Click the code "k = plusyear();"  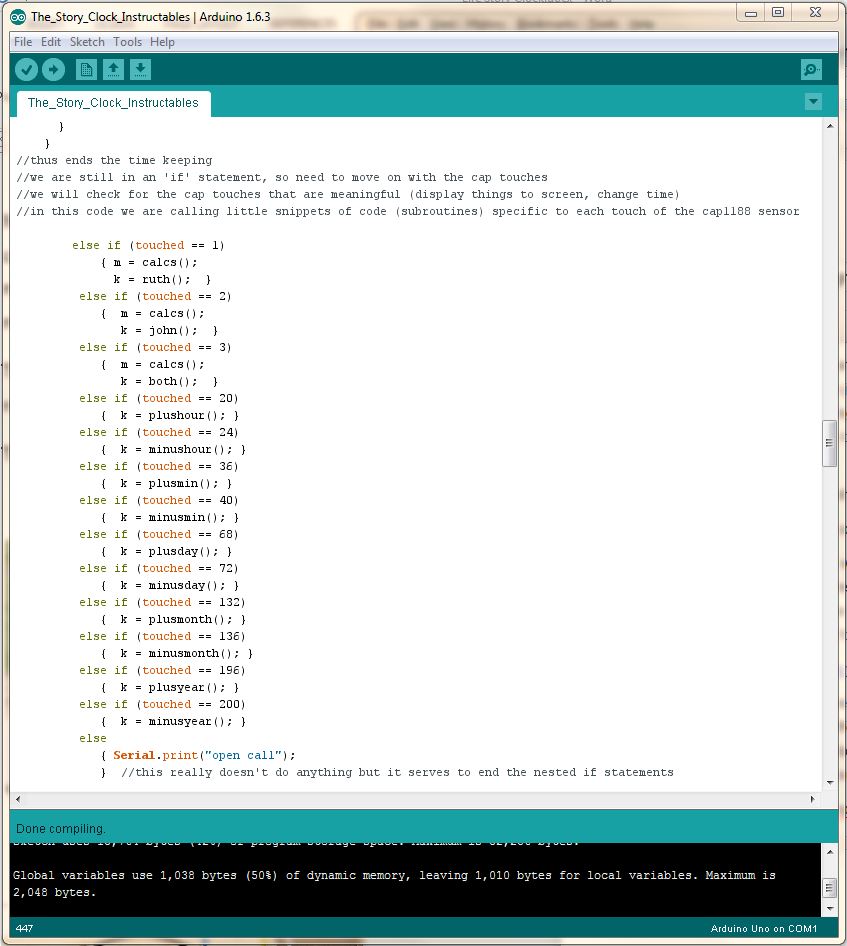[x=173, y=687]
